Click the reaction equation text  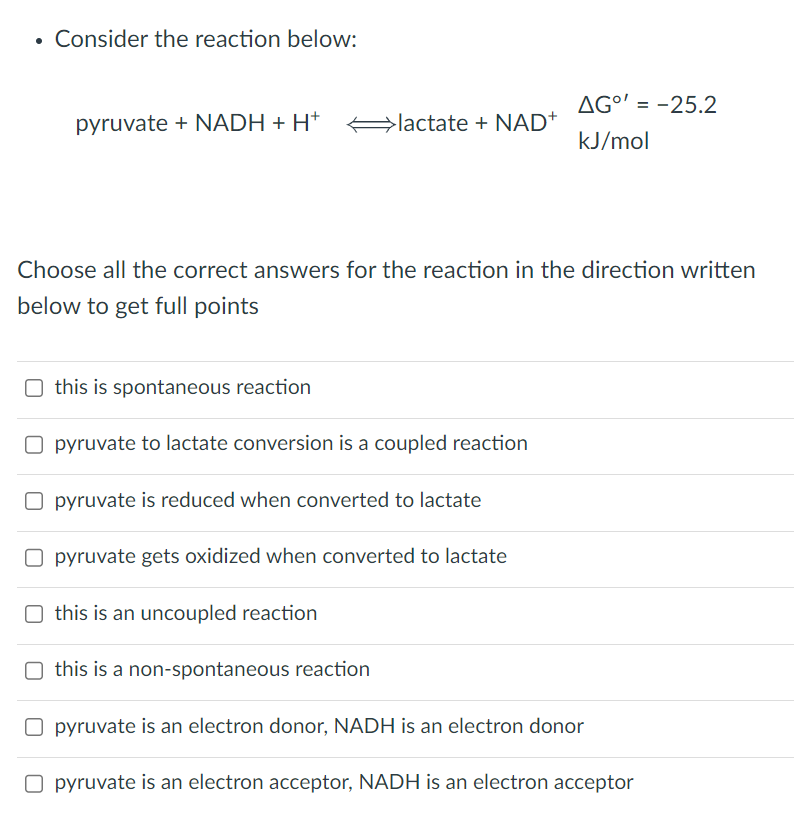point(315,122)
